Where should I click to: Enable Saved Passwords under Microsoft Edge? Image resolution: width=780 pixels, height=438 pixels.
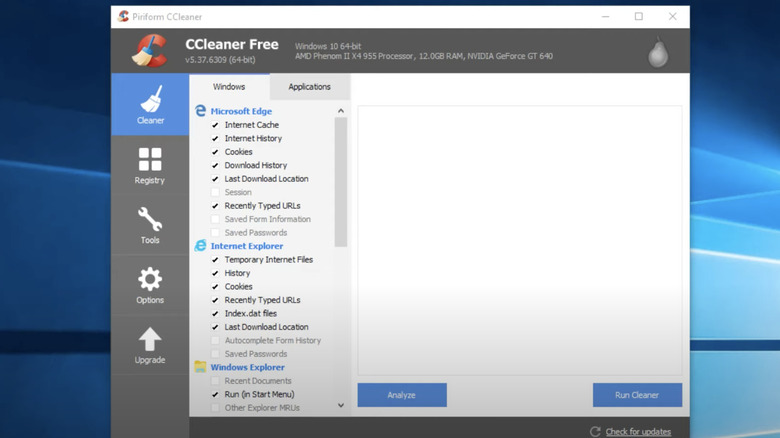point(215,232)
